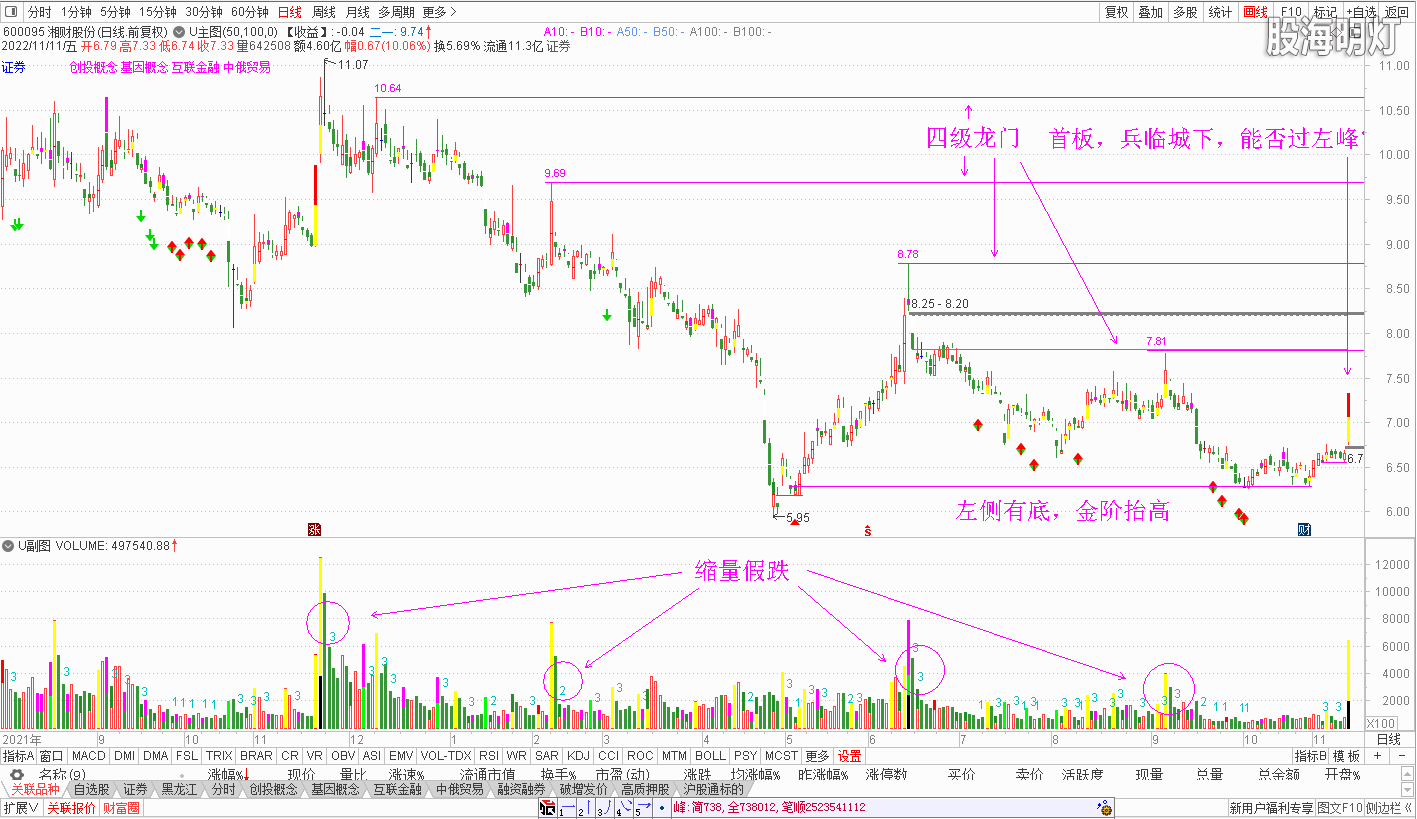Screen dimensions: 1417x819
Task: Switch to 分时 intraday chart
Action: (39, 12)
